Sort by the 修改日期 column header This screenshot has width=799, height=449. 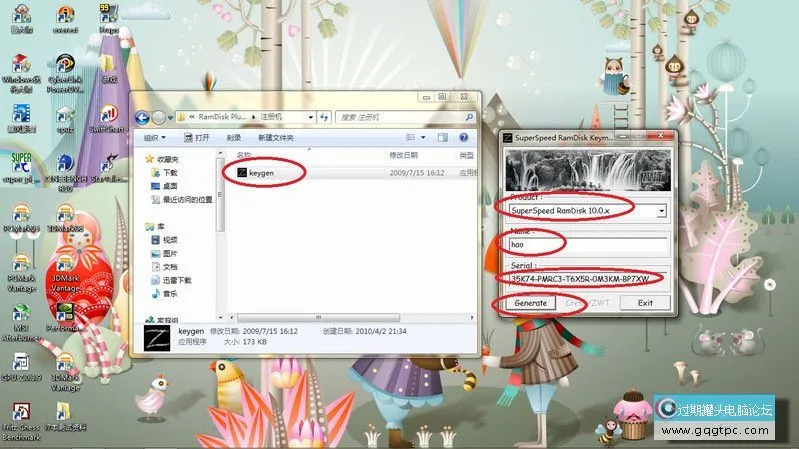coord(403,155)
